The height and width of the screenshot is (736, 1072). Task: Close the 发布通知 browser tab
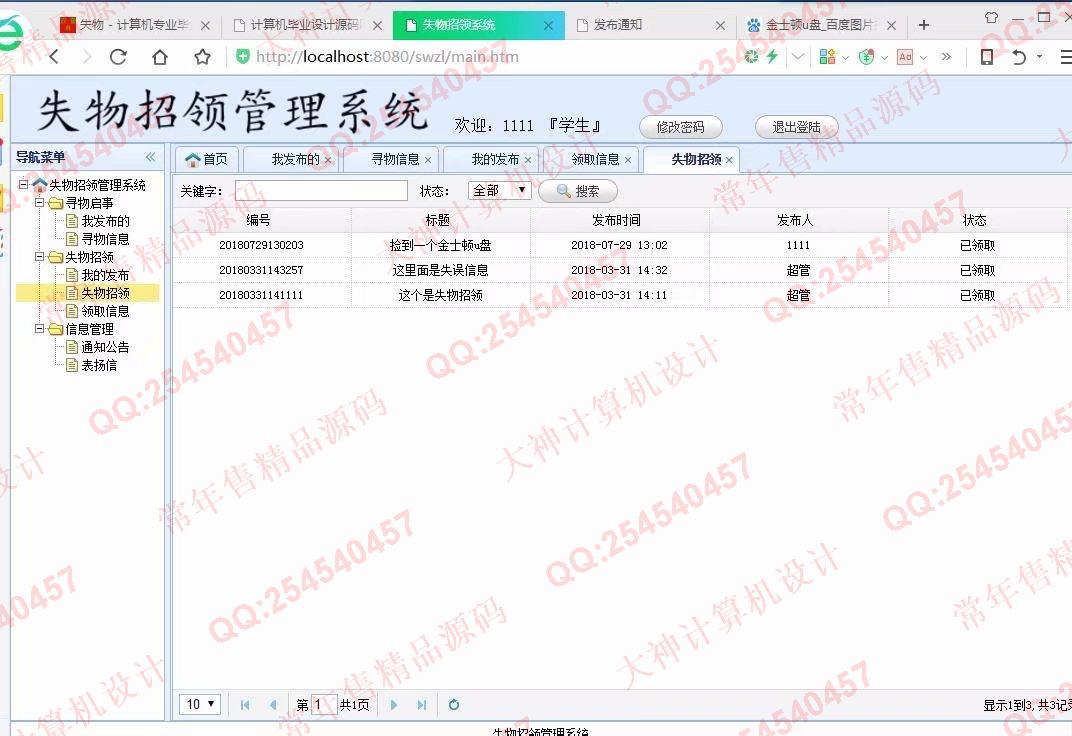(720, 25)
